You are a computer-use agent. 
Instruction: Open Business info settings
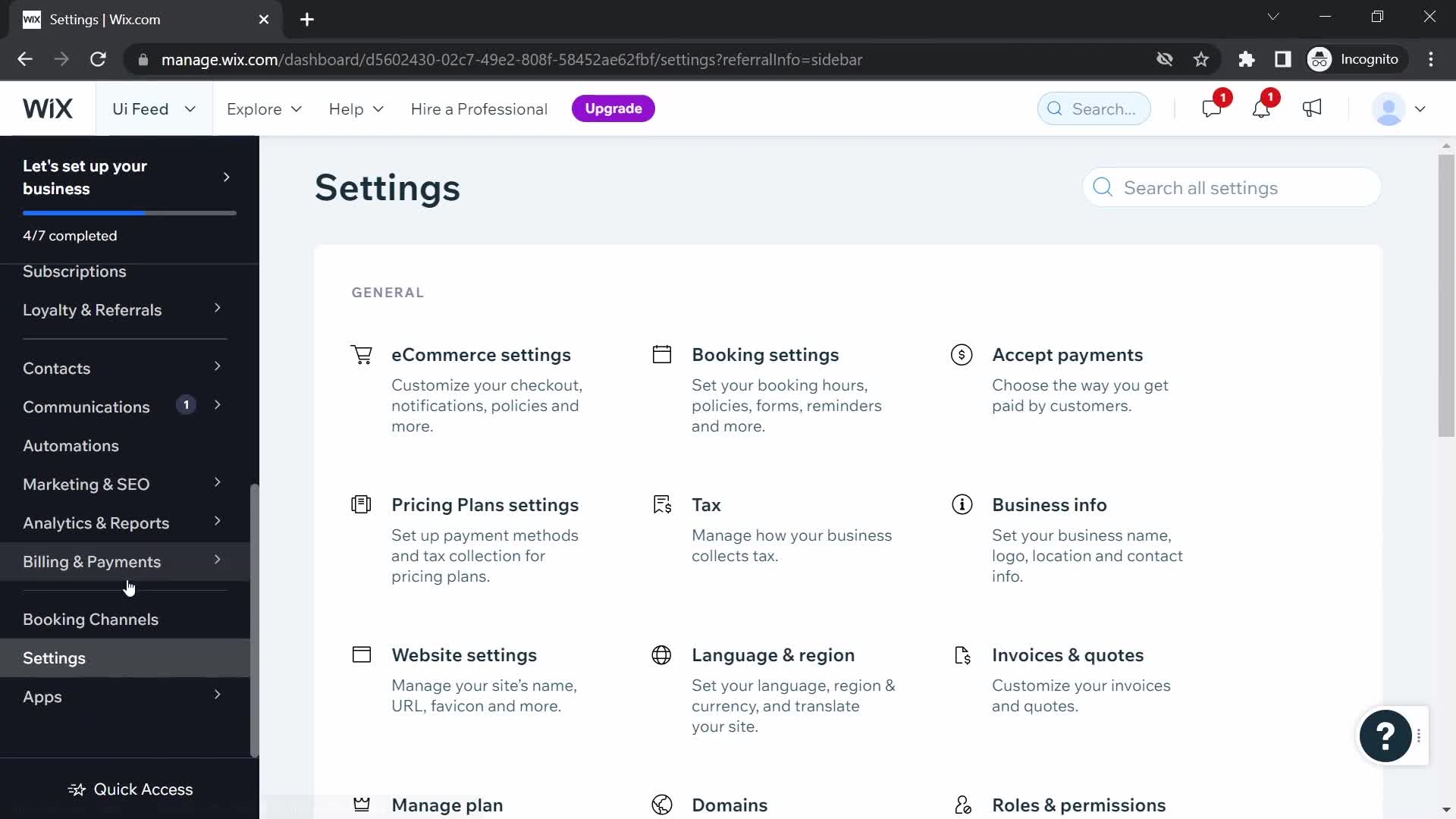[1049, 505]
